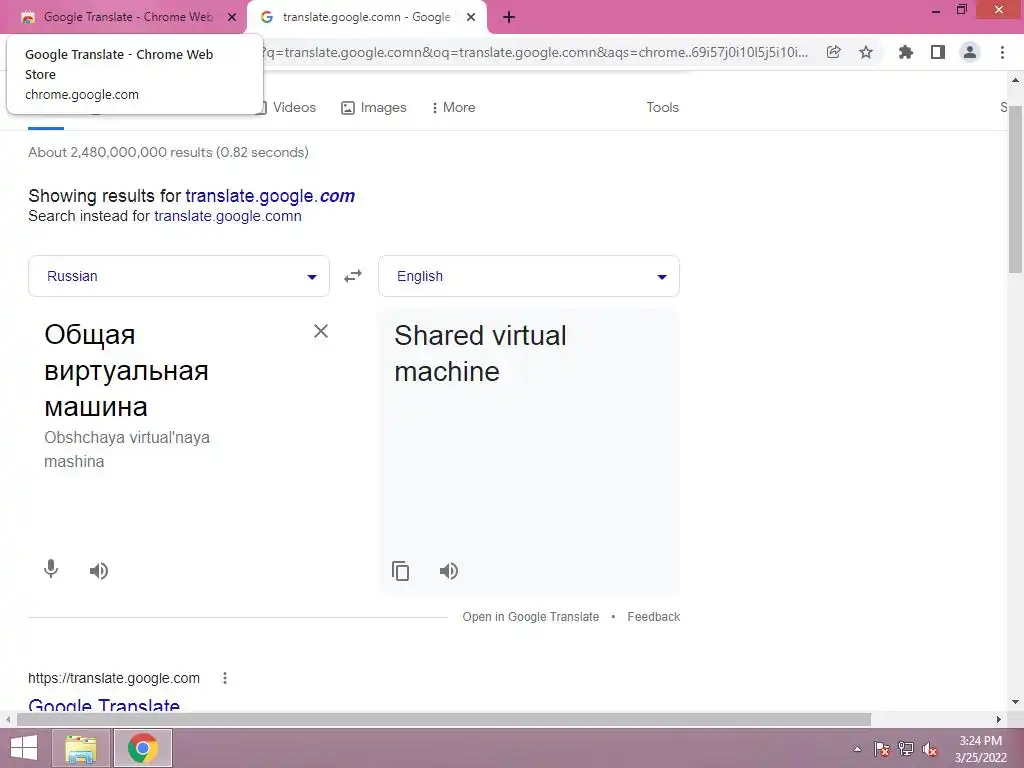Image resolution: width=1024 pixels, height=768 pixels.
Task: Click the https://translate.google.com result URL
Action: (114, 678)
